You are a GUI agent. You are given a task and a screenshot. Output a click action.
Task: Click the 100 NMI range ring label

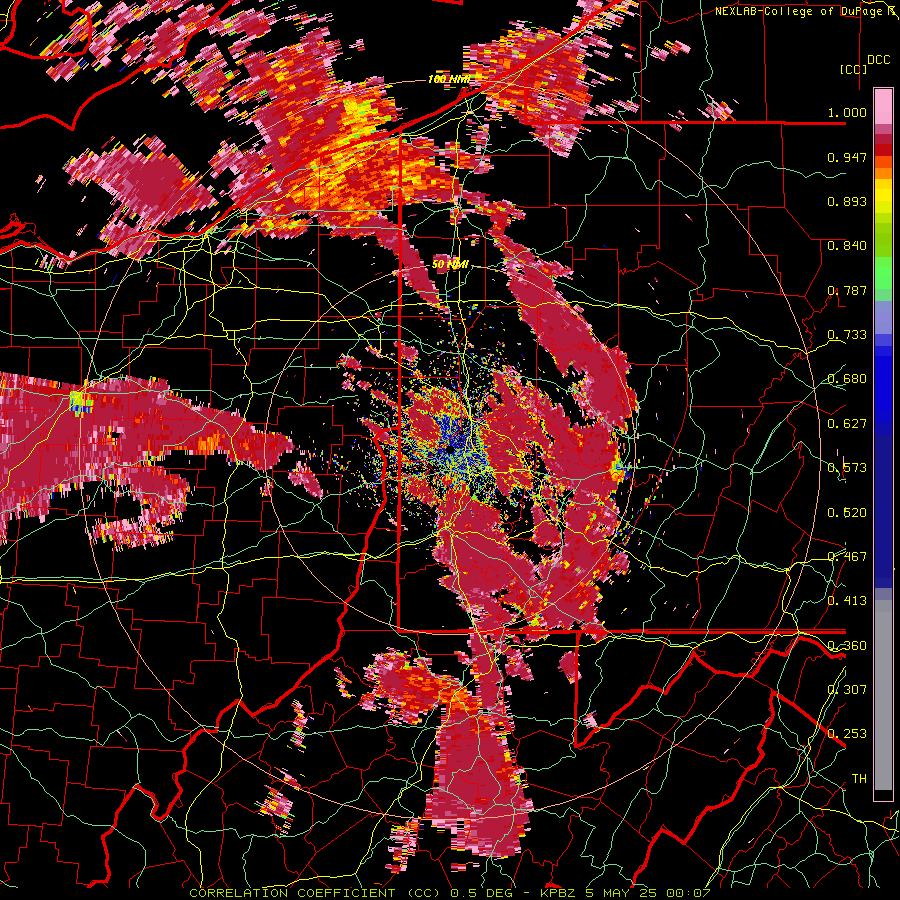tap(448, 79)
